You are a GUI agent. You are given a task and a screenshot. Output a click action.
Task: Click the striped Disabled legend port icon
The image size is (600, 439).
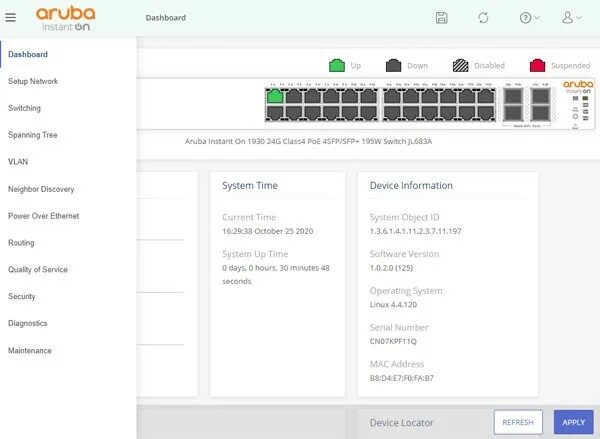point(460,65)
